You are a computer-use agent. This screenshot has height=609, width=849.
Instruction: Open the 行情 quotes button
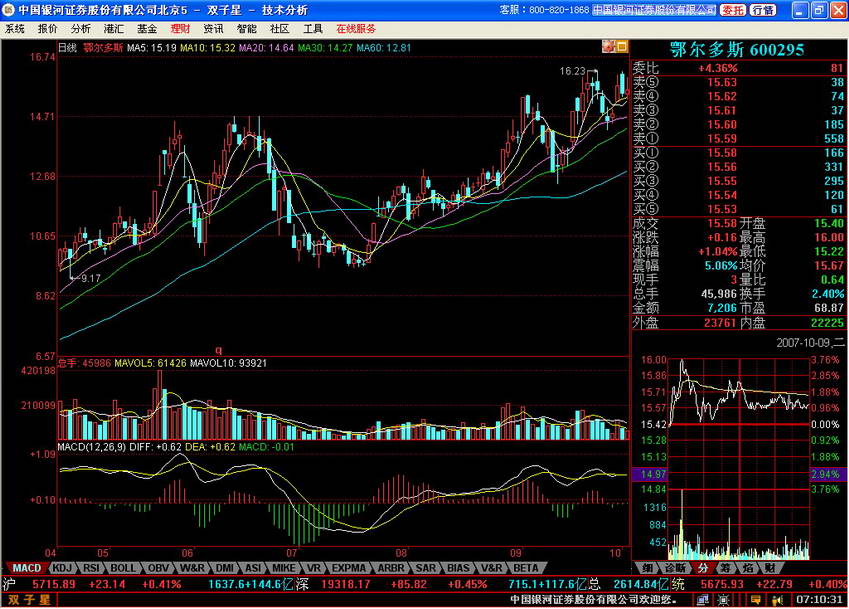pyautogui.click(x=763, y=10)
